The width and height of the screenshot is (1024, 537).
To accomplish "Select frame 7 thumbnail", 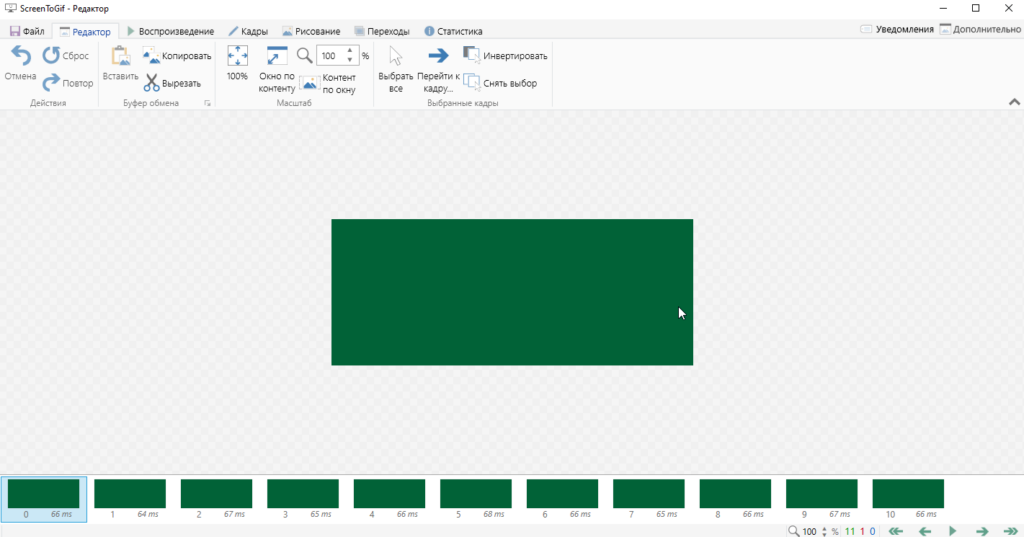I will tap(648, 499).
